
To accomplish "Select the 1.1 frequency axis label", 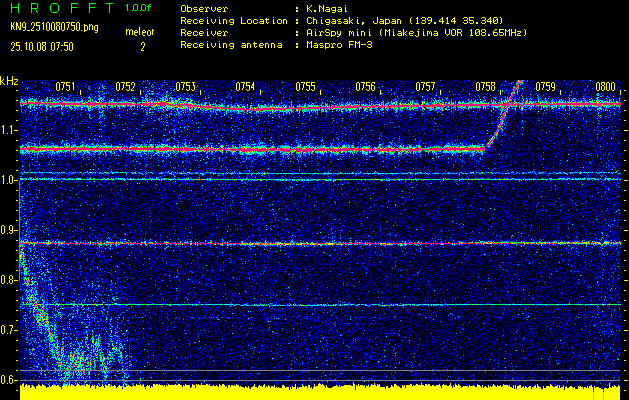I will (9, 129).
